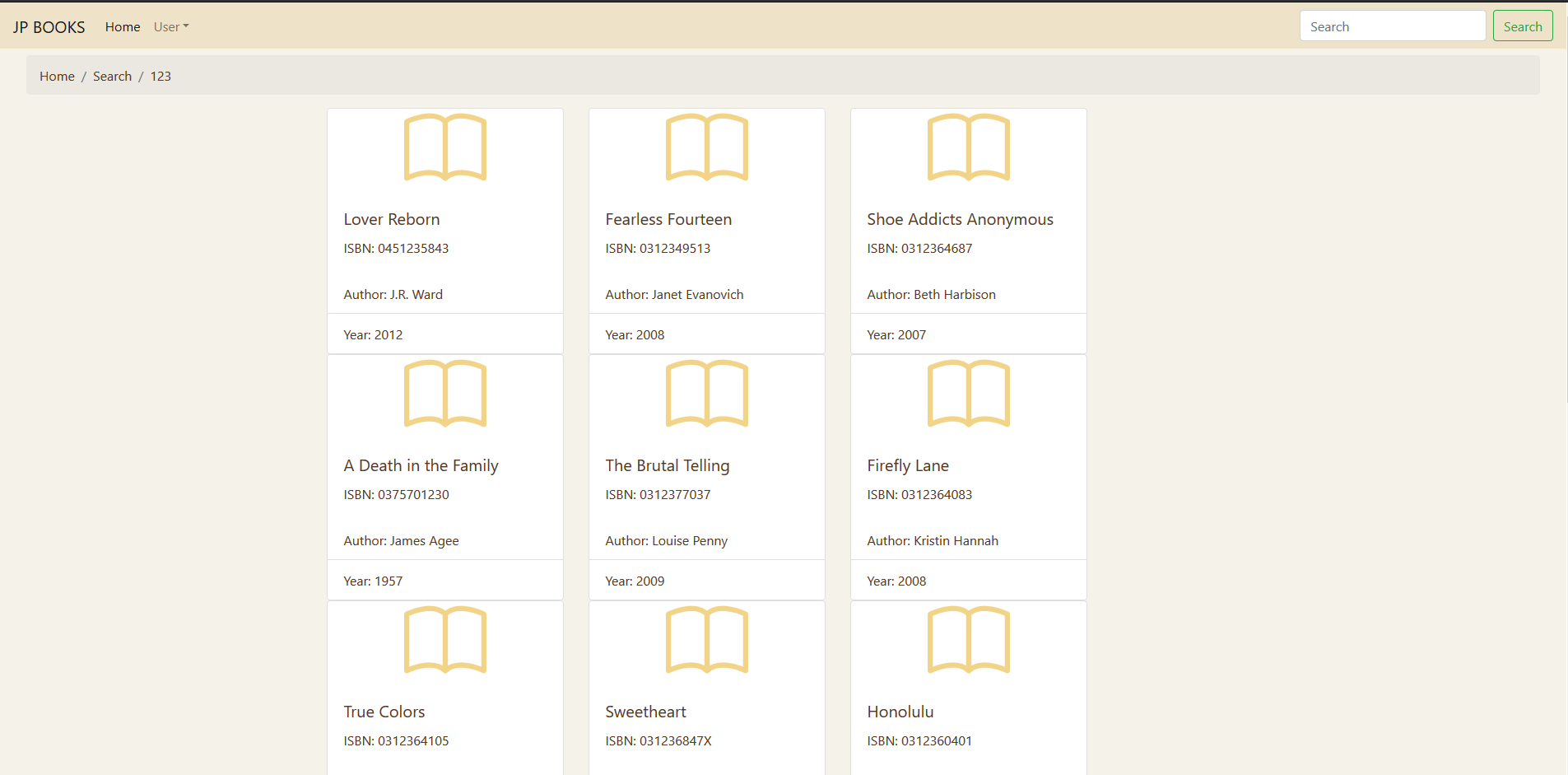This screenshot has height=775, width=1568.
Task: Click Year: 2009 footer
Action: coord(707,581)
